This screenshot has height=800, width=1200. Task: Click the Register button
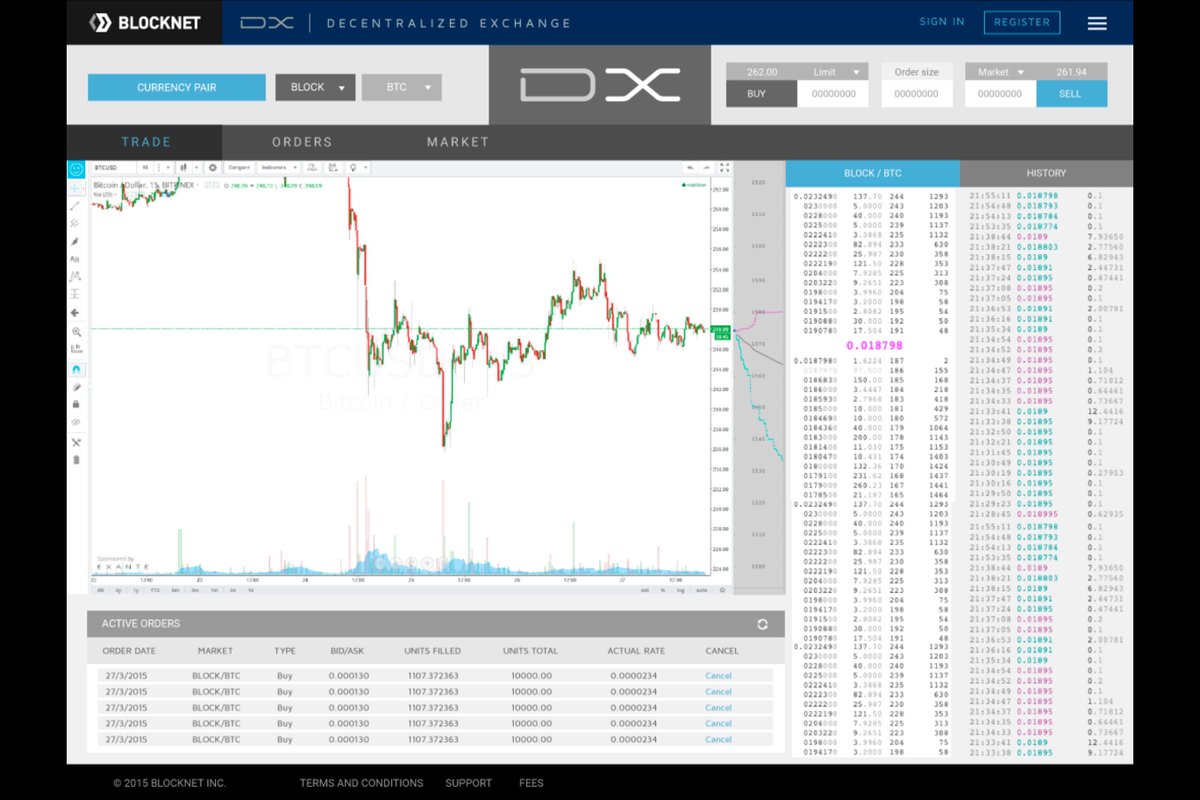click(1022, 22)
